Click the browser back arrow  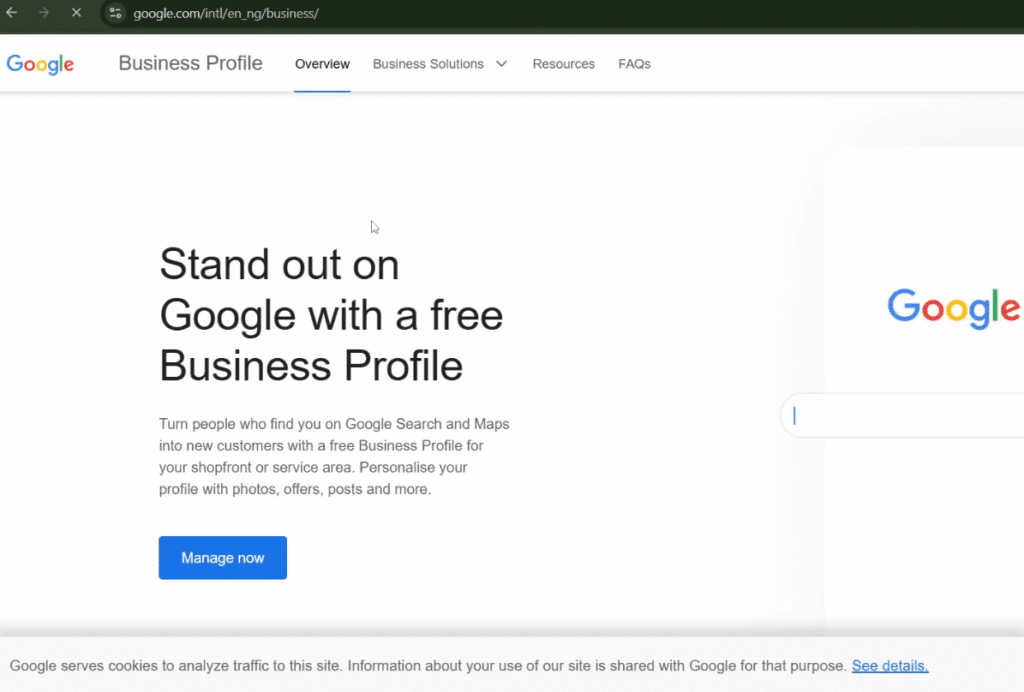coord(11,14)
